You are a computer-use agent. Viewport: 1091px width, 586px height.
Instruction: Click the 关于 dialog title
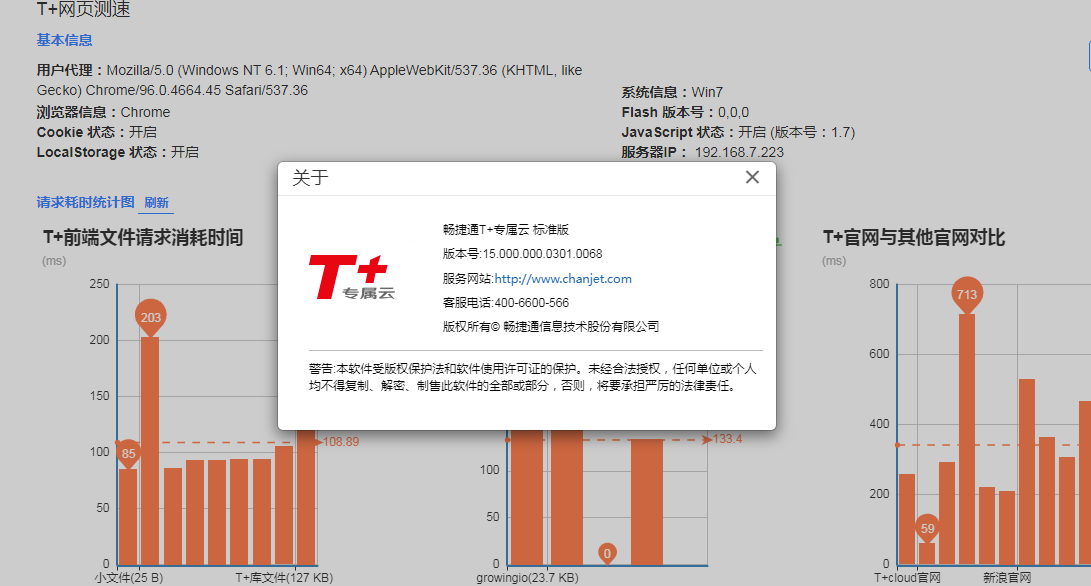[x=310, y=177]
